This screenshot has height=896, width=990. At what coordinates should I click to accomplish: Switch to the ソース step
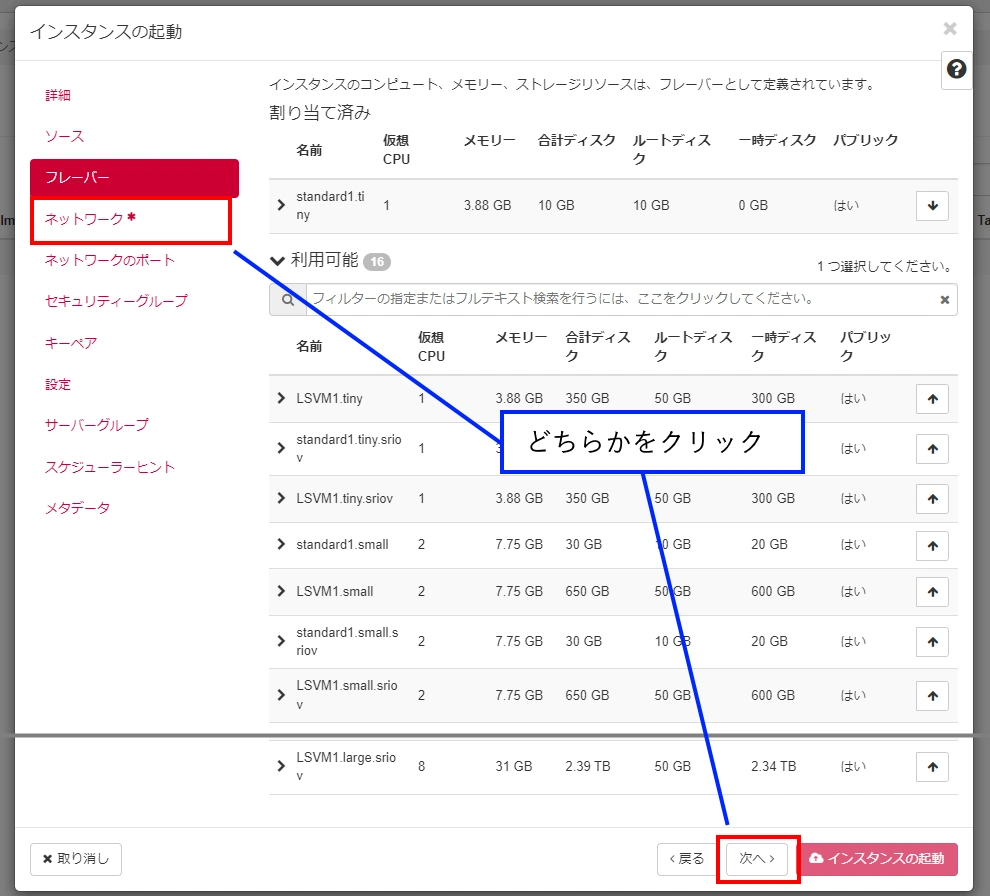(x=65, y=136)
